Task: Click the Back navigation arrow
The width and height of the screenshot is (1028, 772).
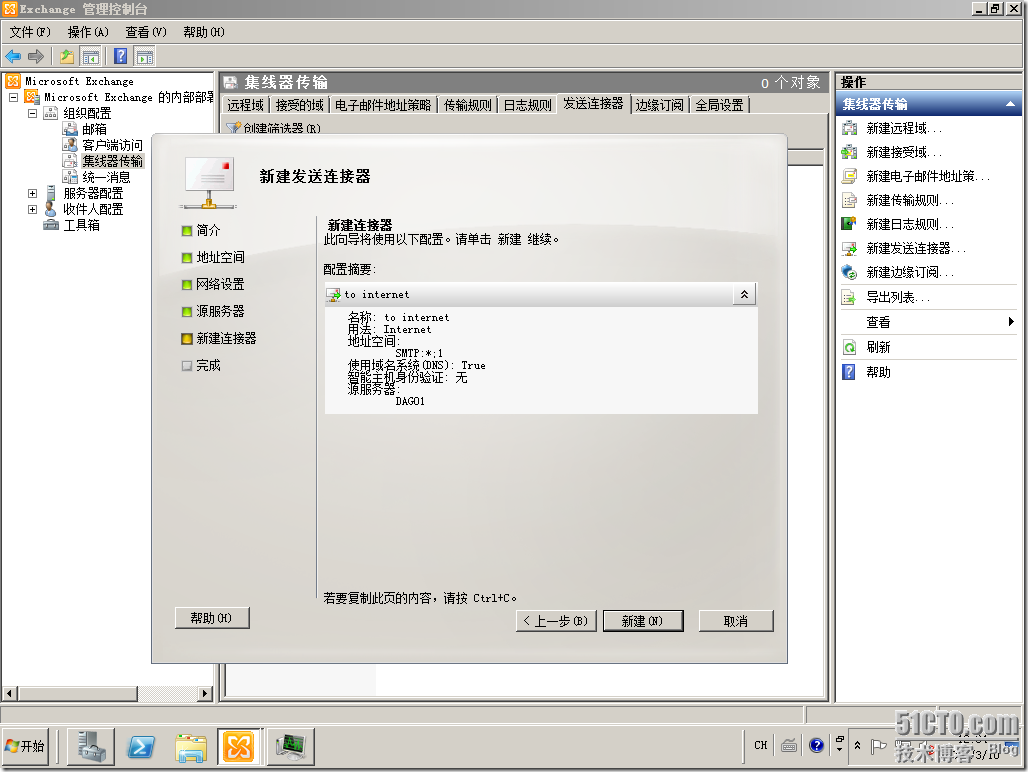Action: coord(12,55)
